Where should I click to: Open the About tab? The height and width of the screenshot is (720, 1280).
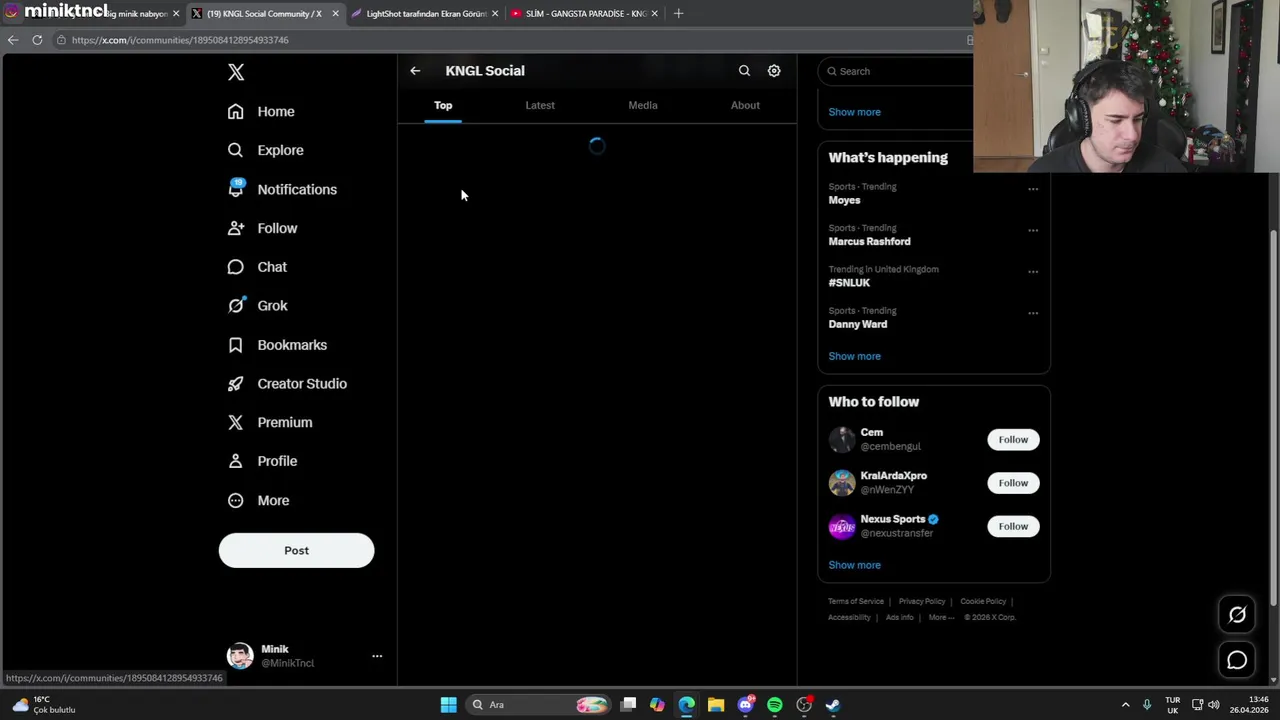tap(745, 105)
